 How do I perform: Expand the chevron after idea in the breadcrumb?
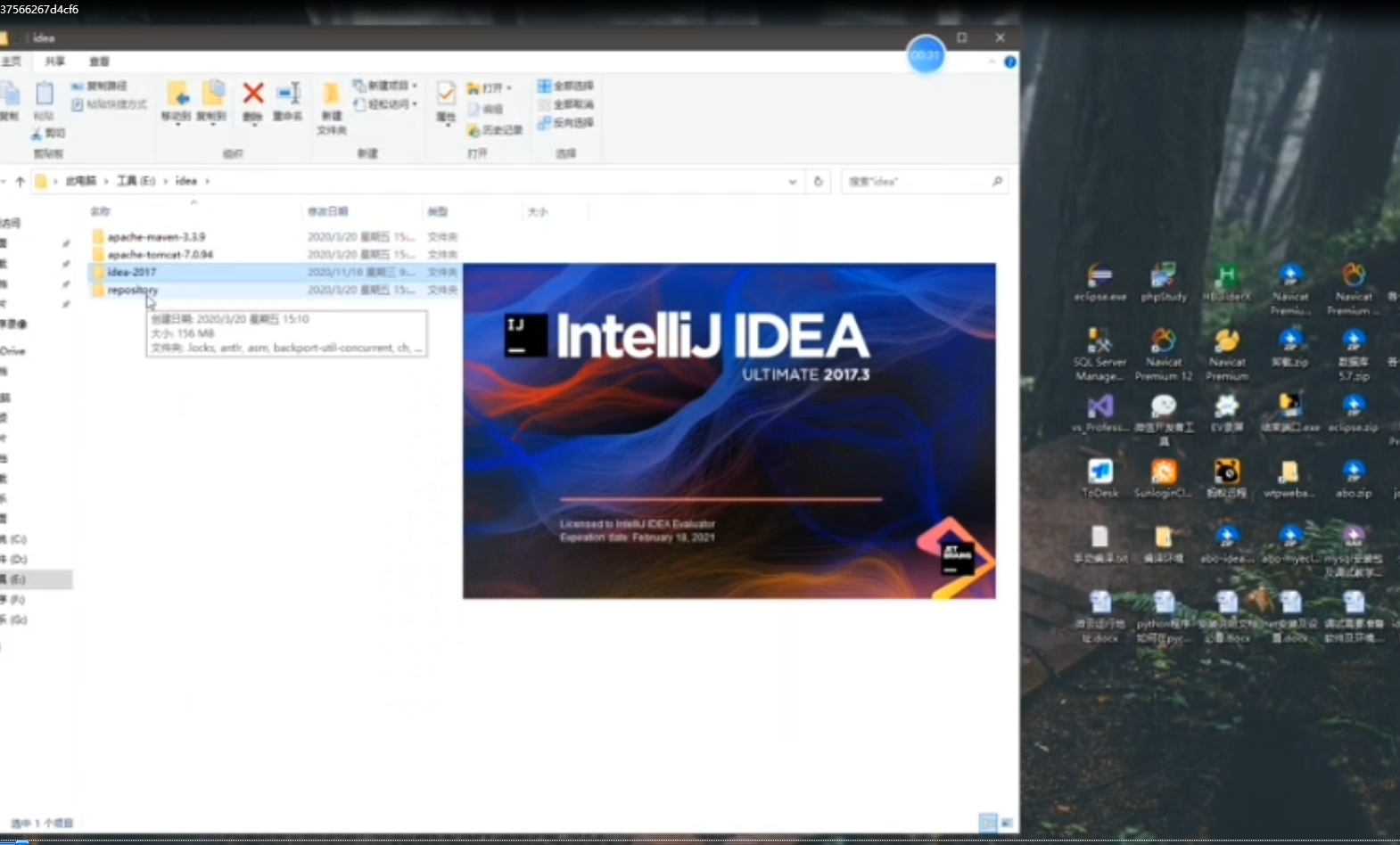[x=207, y=181]
